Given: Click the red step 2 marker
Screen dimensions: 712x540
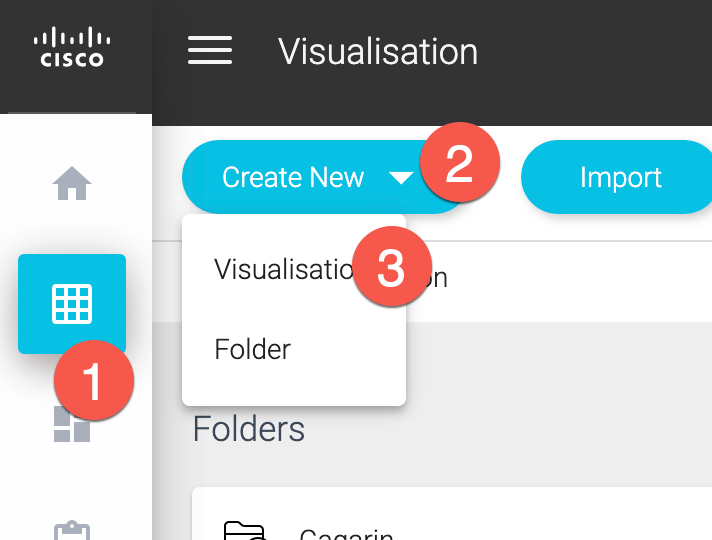Looking at the screenshot, I should (x=459, y=164).
